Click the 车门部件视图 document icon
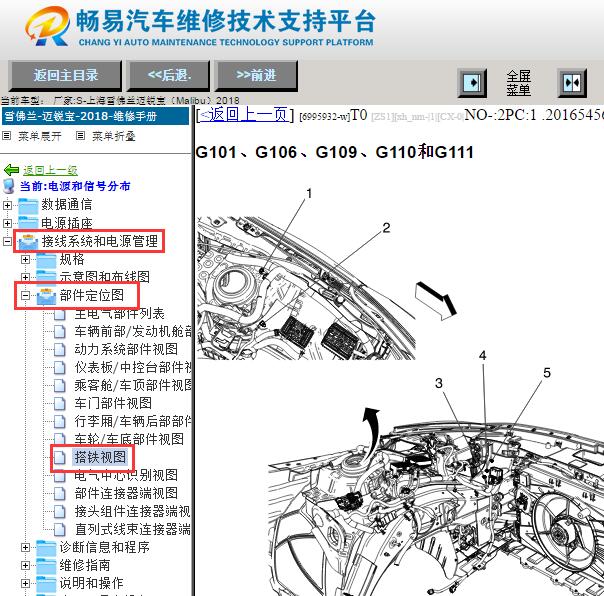Screen dimensions: 604x596 pos(59,403)
